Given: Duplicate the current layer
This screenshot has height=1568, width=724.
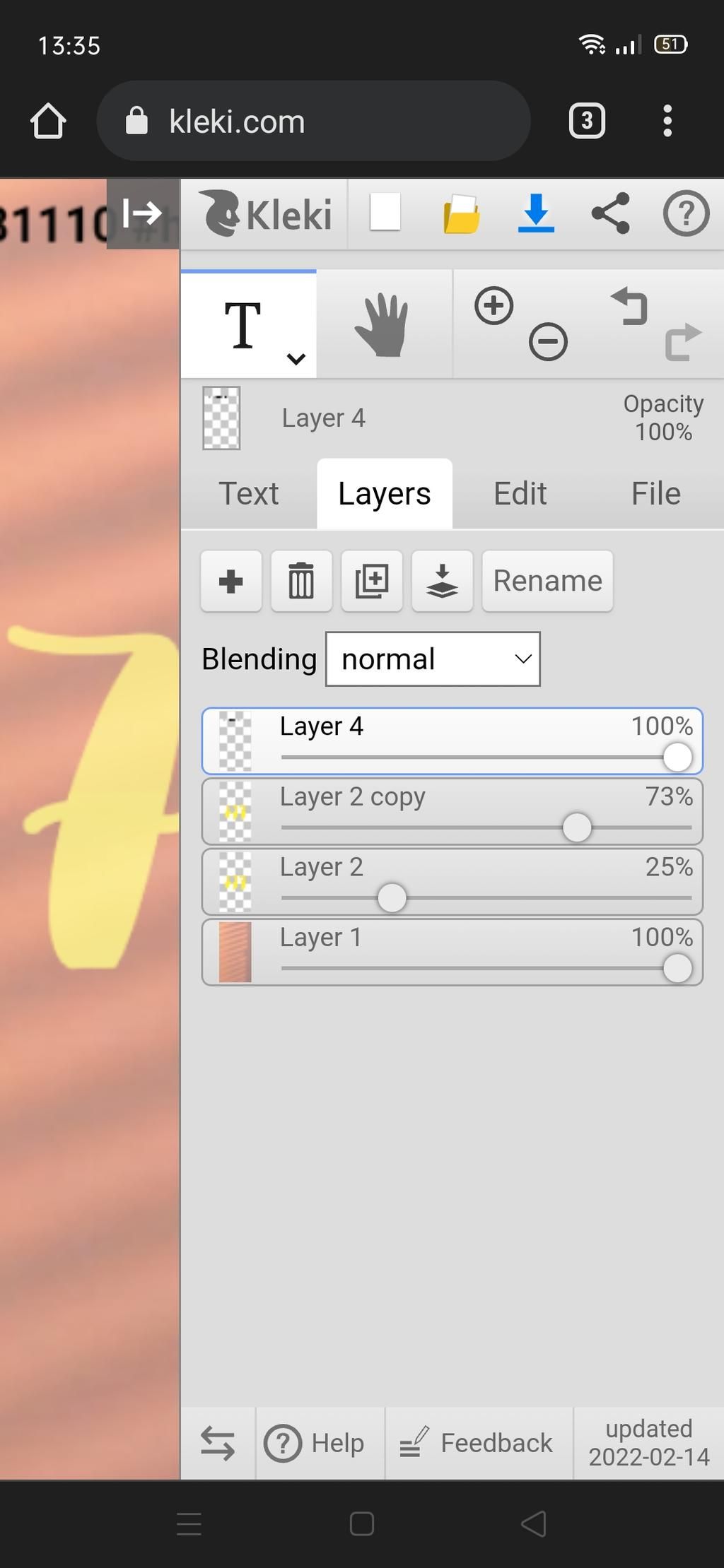Looking at the screenshot, I should click(x=372, y=582).
